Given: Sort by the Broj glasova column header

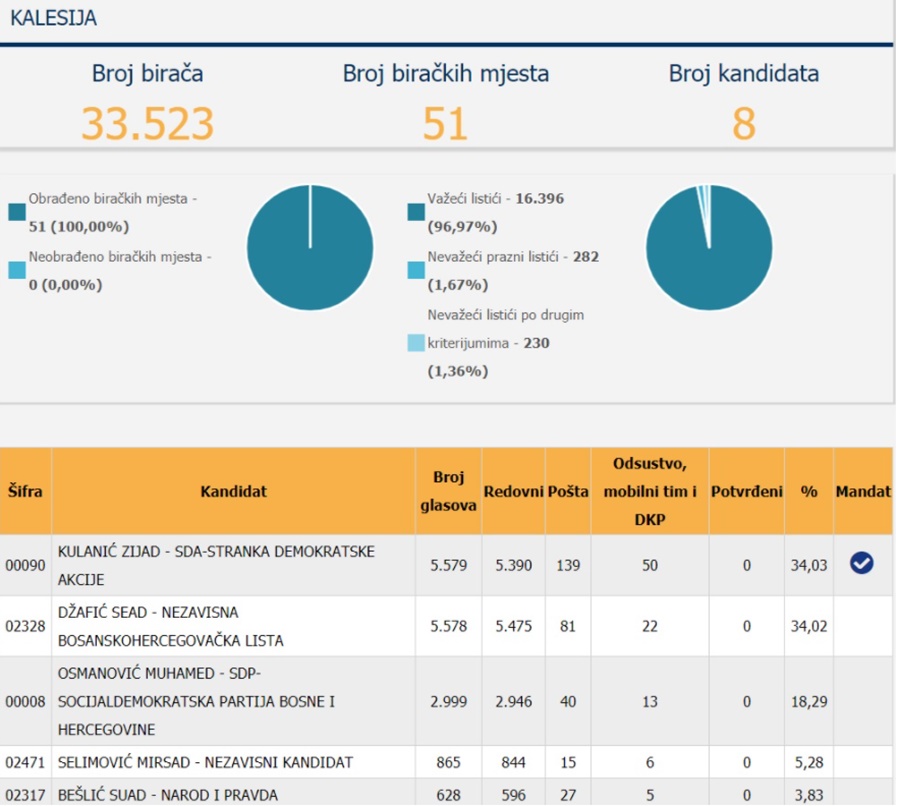Looking at the screenshot, I should click(448, 491).
